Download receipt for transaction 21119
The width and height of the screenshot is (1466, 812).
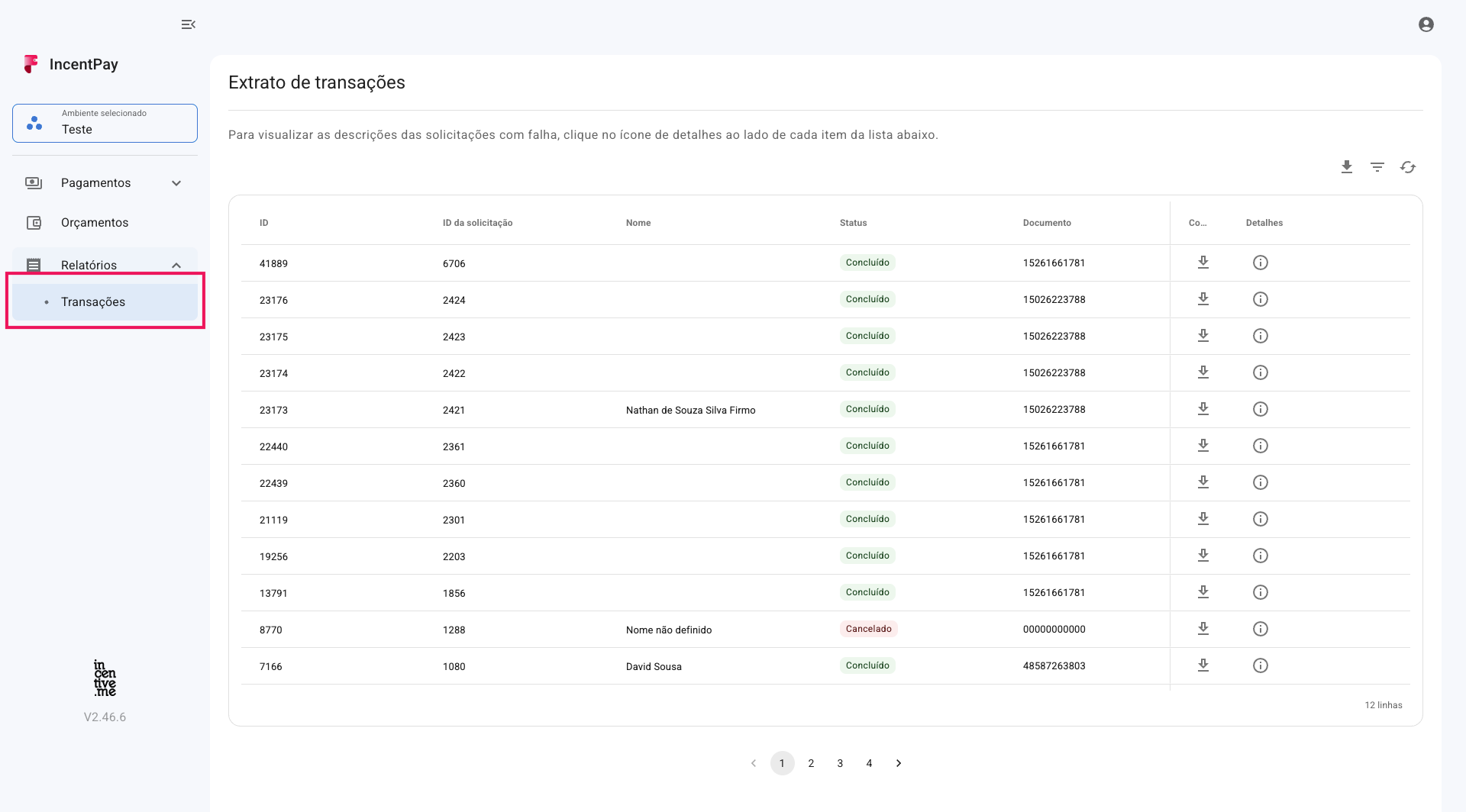coord(1203,519)
